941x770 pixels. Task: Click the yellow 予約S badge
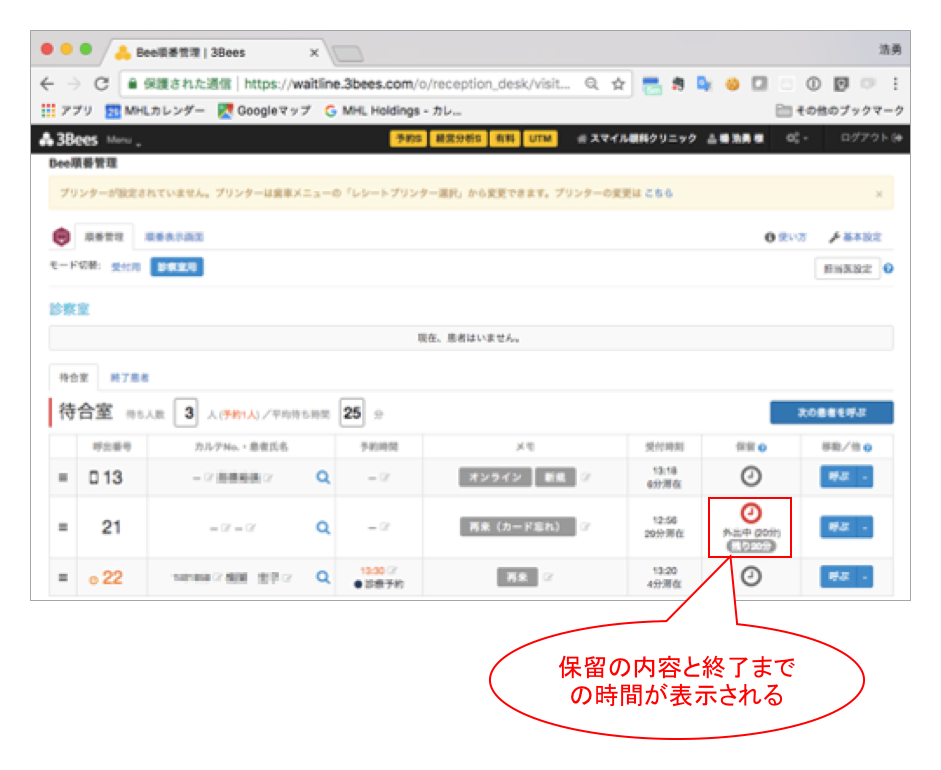pos(408,139)
